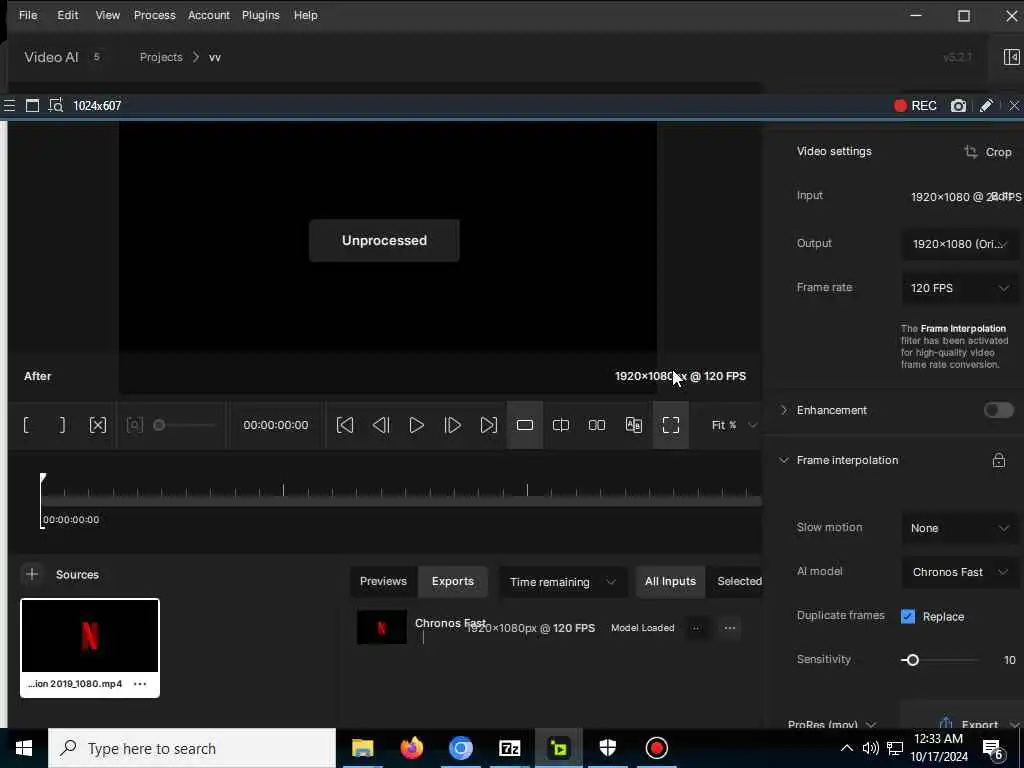Open the Process menu
This screenshot has width=1024, height=768.
[x=155, y=15]
